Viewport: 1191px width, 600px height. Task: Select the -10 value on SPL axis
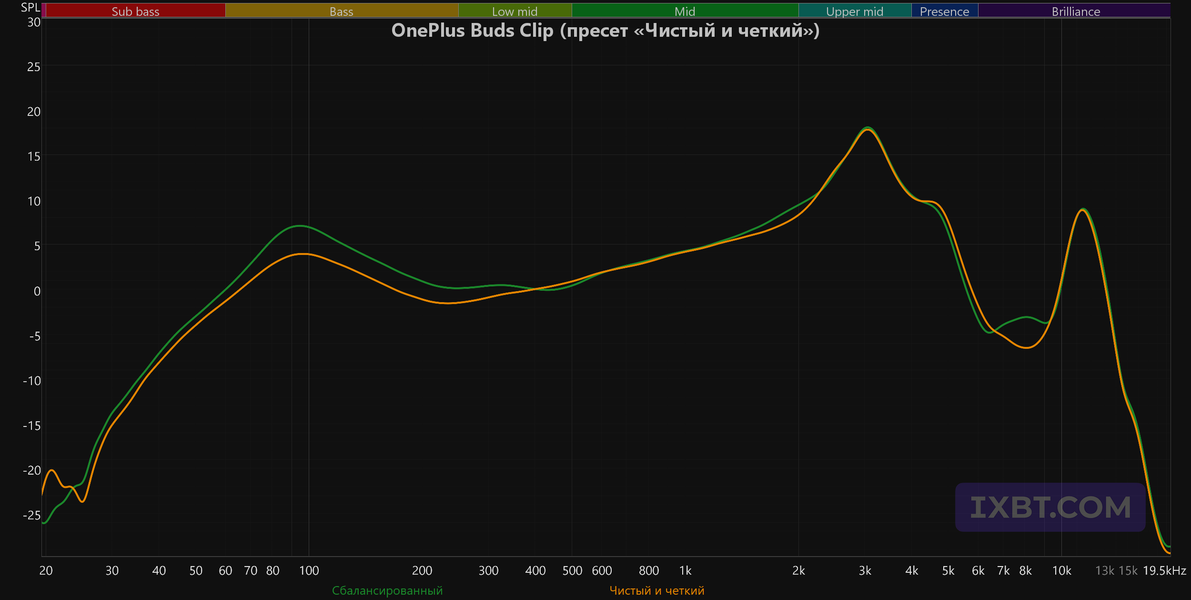pos(30,381)
